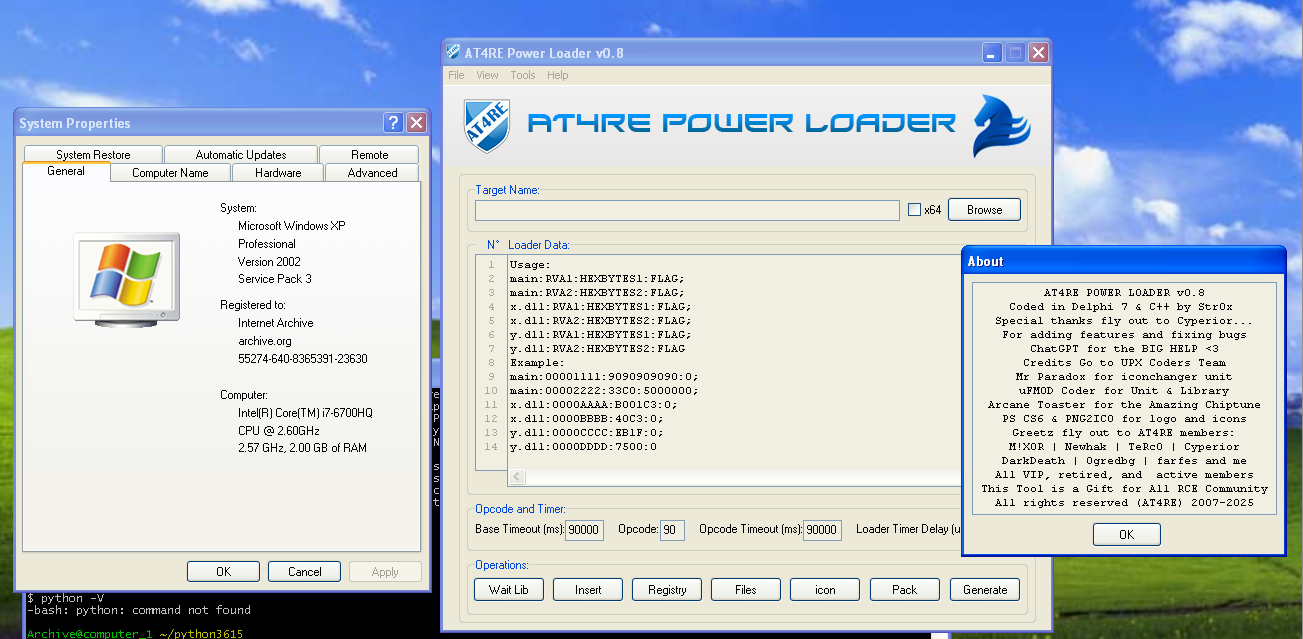Click the AT4RE Power Loader title bar icon
This screenshot has height=639, width=1303.
[454, 53]
